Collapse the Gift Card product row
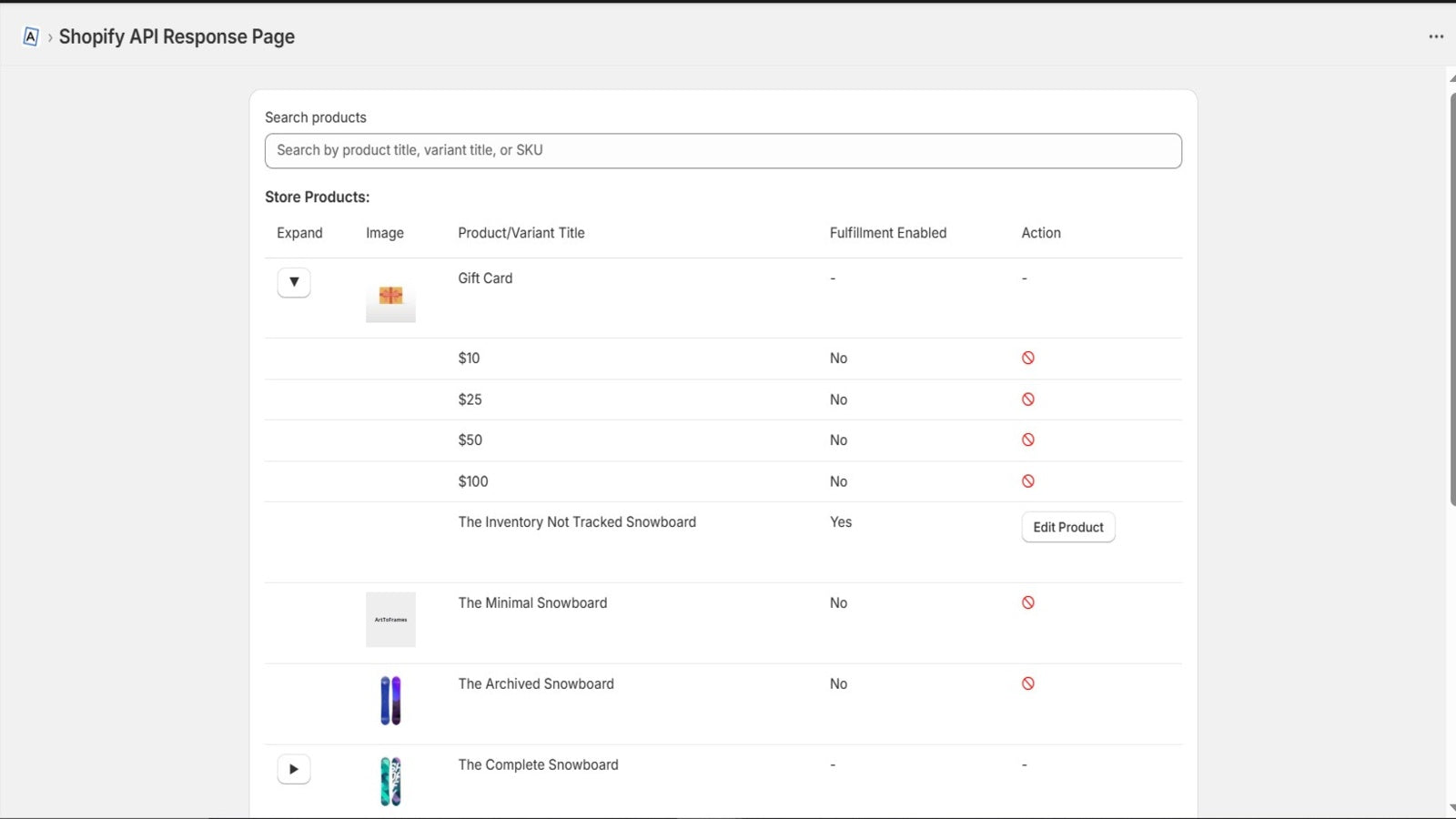 pos(294,282)
